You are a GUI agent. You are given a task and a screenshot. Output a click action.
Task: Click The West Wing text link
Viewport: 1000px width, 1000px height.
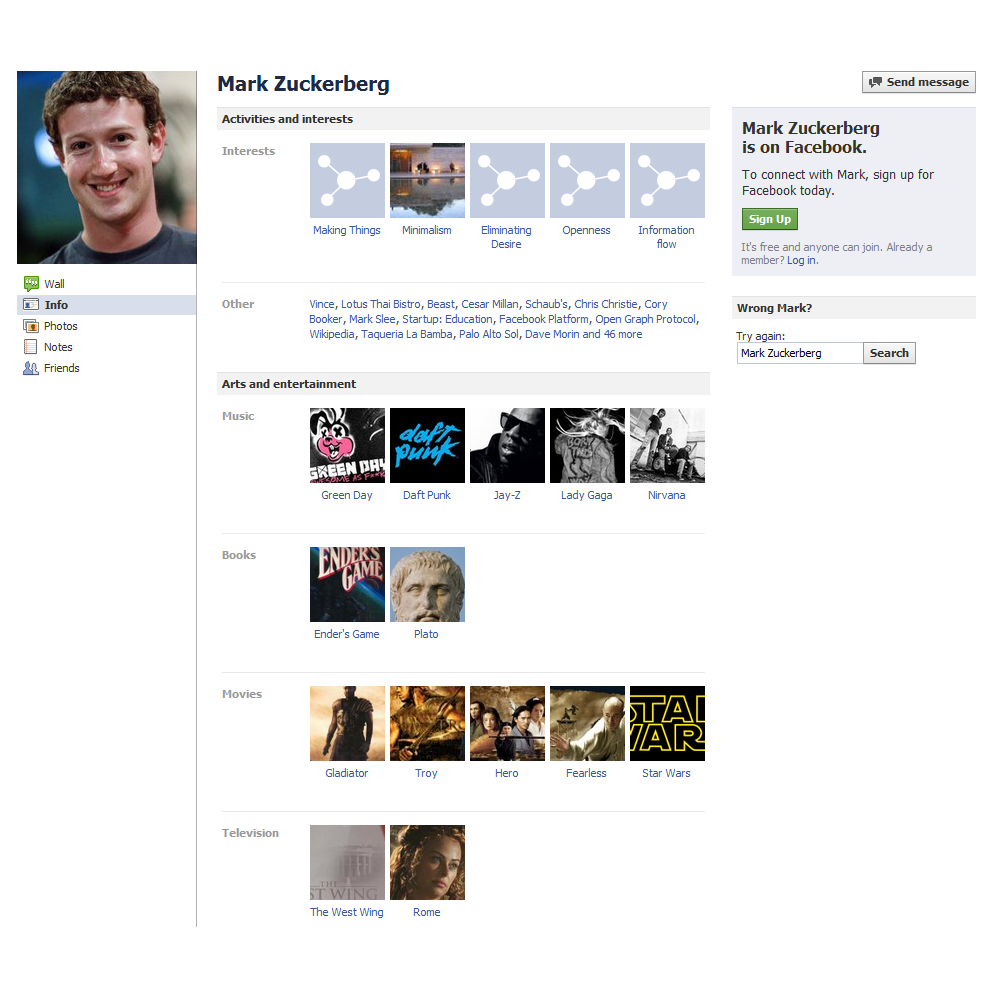click(347, 913)
